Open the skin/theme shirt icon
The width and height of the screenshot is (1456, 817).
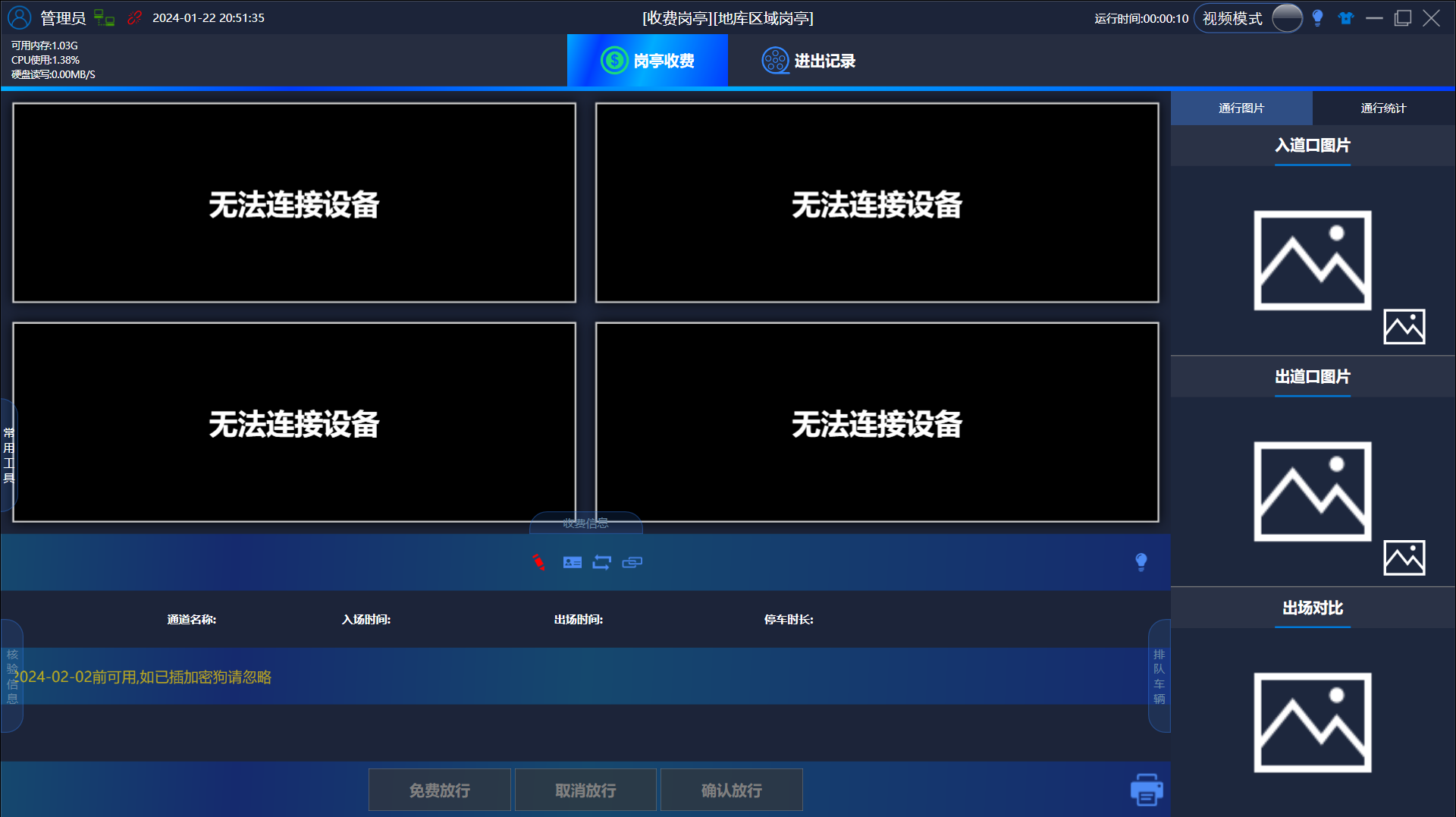pos(1346,17)
